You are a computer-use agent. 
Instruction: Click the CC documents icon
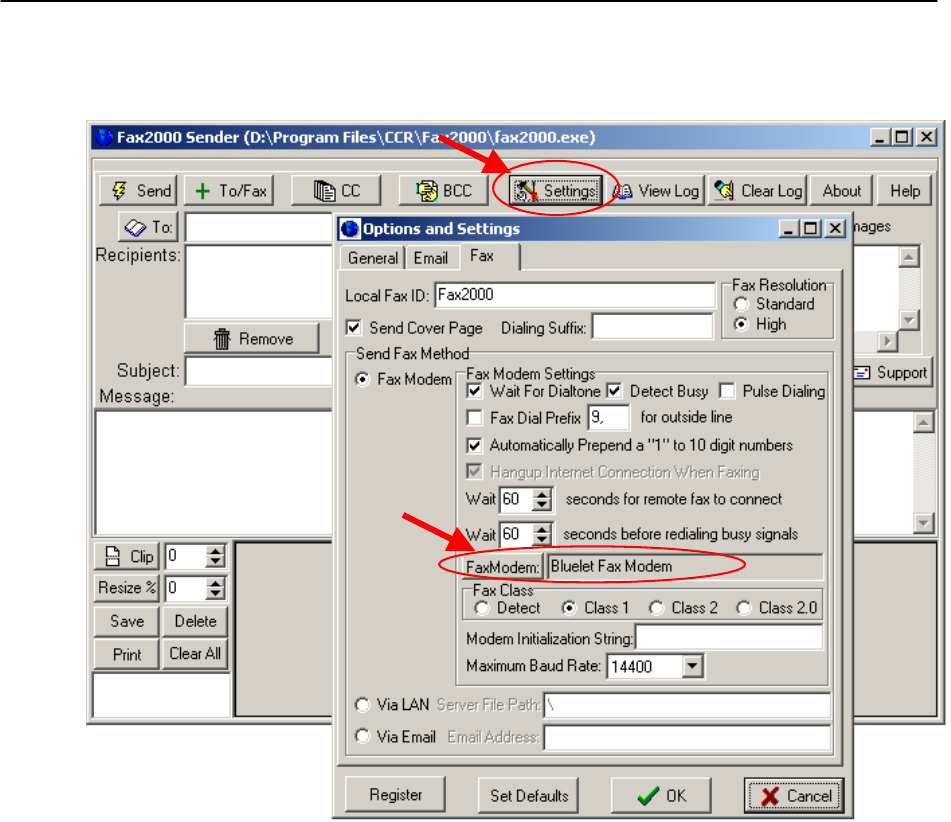click(x=324, y=191)
